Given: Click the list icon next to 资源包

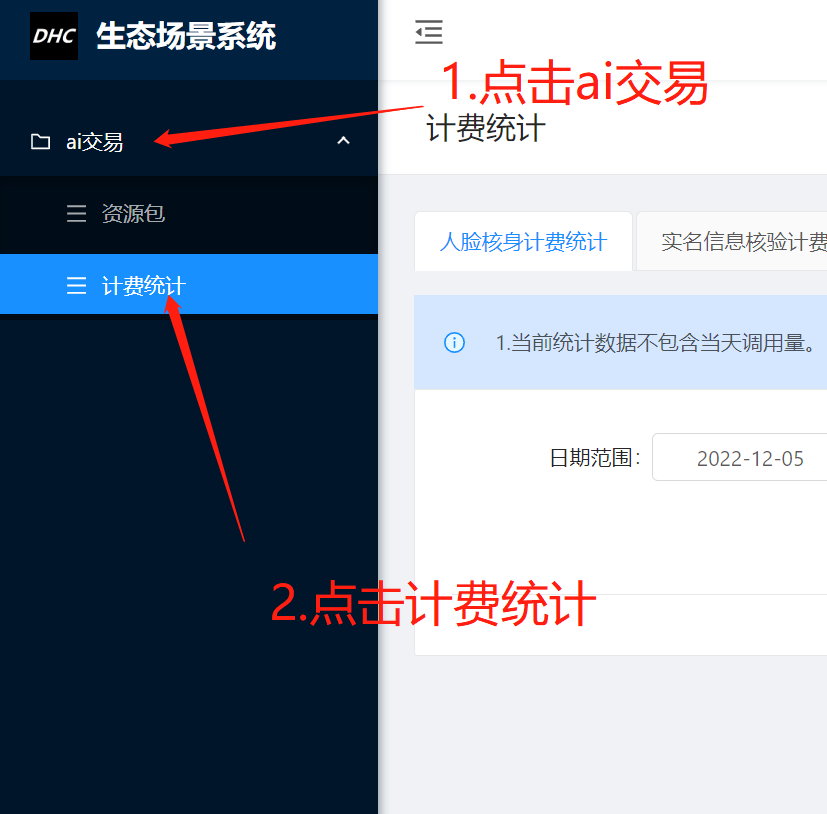Looking at the screenshot, I should pos(76,214).
